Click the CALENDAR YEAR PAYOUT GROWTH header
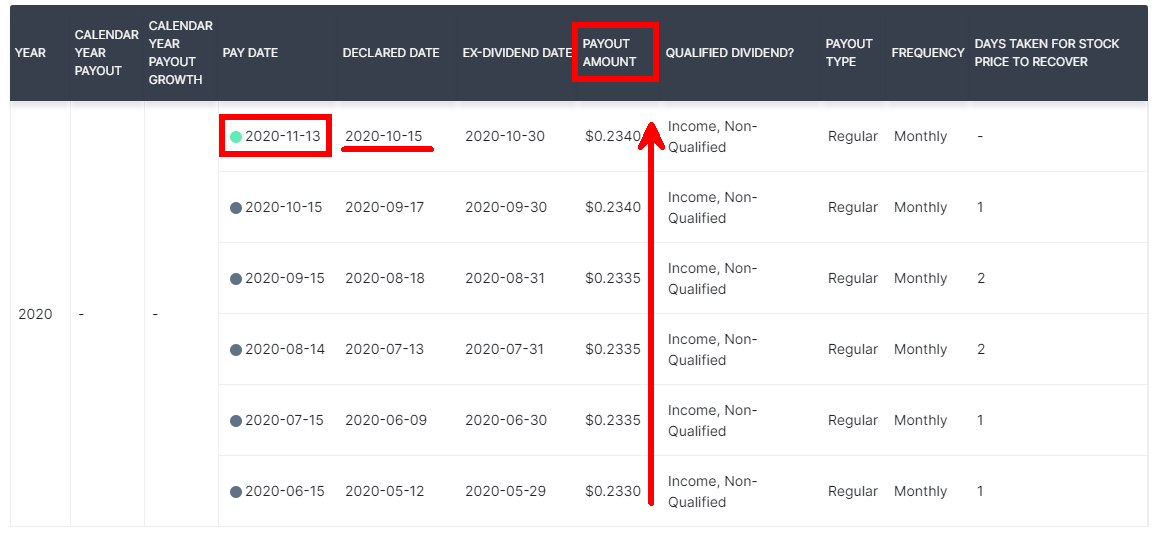 181,53
